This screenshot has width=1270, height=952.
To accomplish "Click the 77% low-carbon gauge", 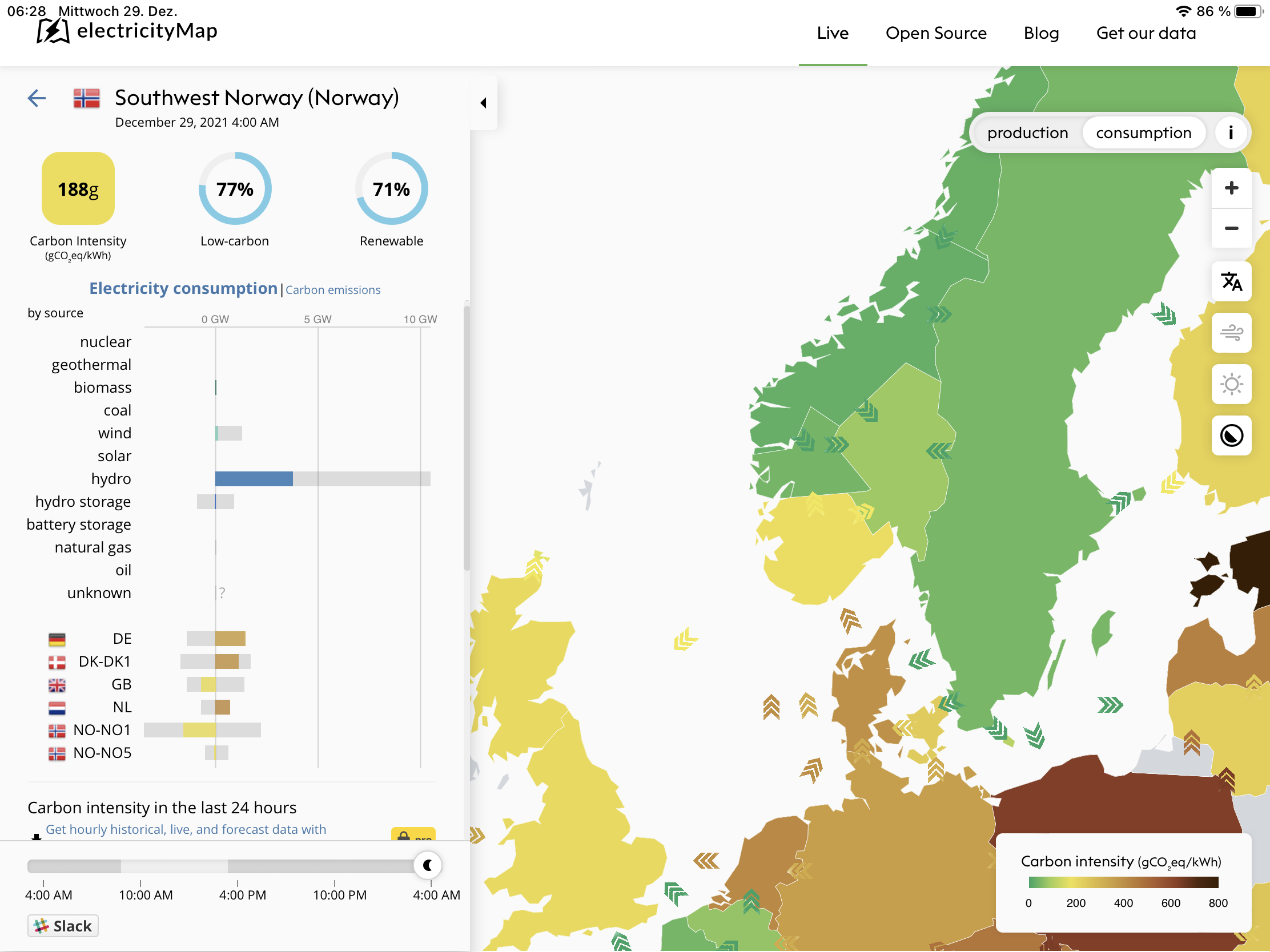I will (x=235, y=188).
